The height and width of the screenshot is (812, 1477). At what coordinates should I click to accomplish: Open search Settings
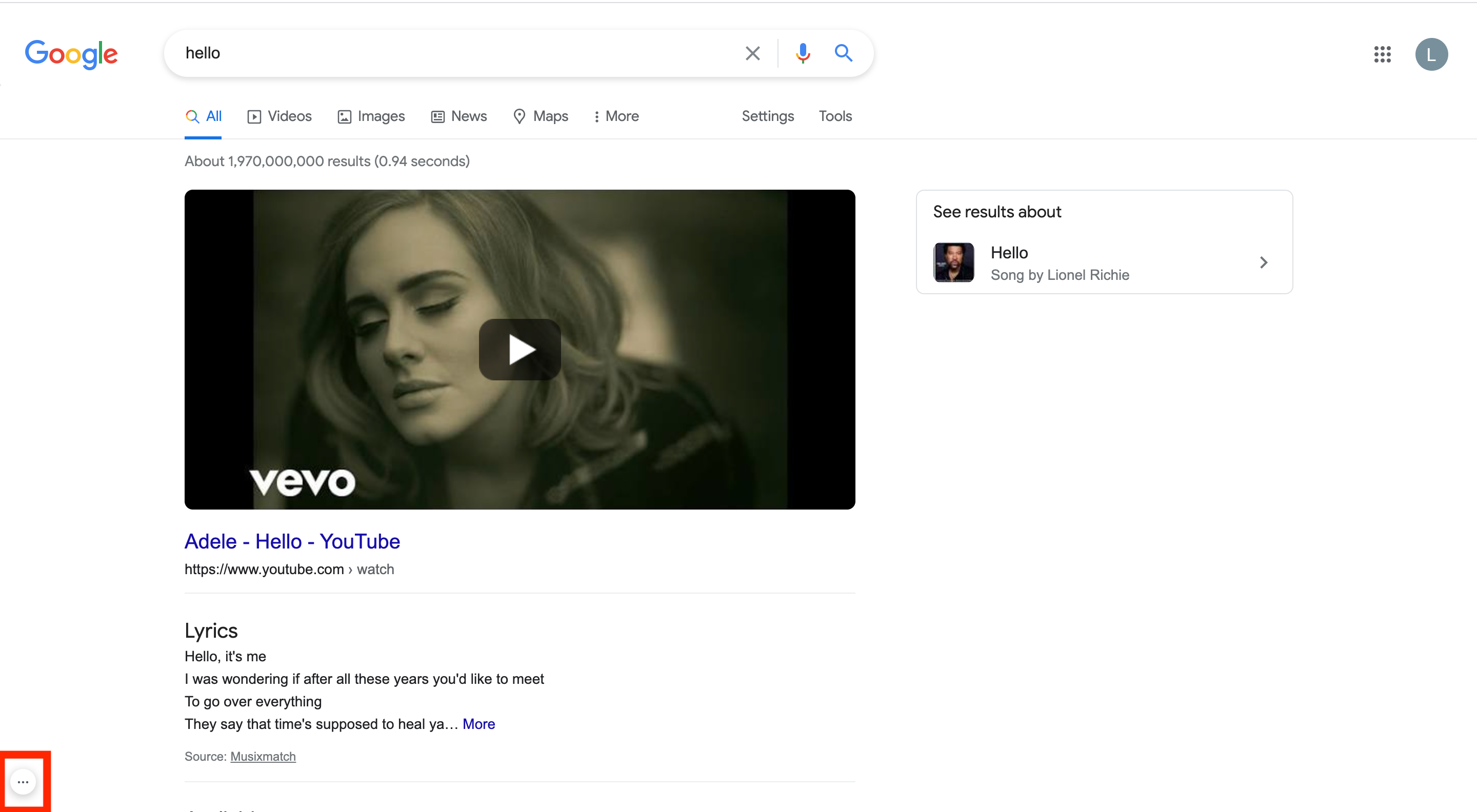pos(768,116)
